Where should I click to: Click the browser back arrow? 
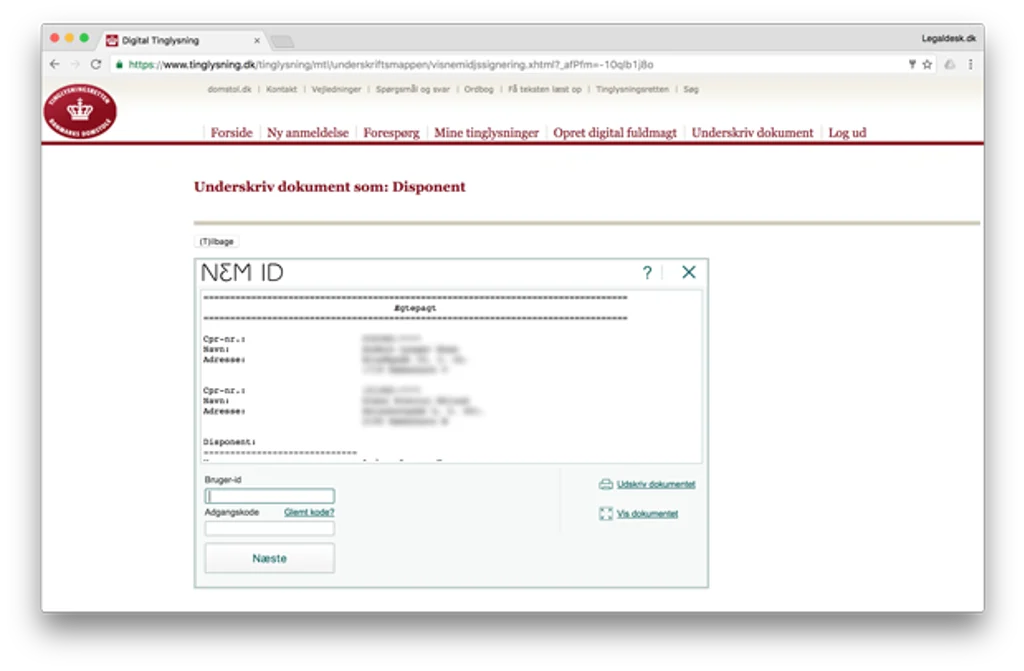click(55, 64)
